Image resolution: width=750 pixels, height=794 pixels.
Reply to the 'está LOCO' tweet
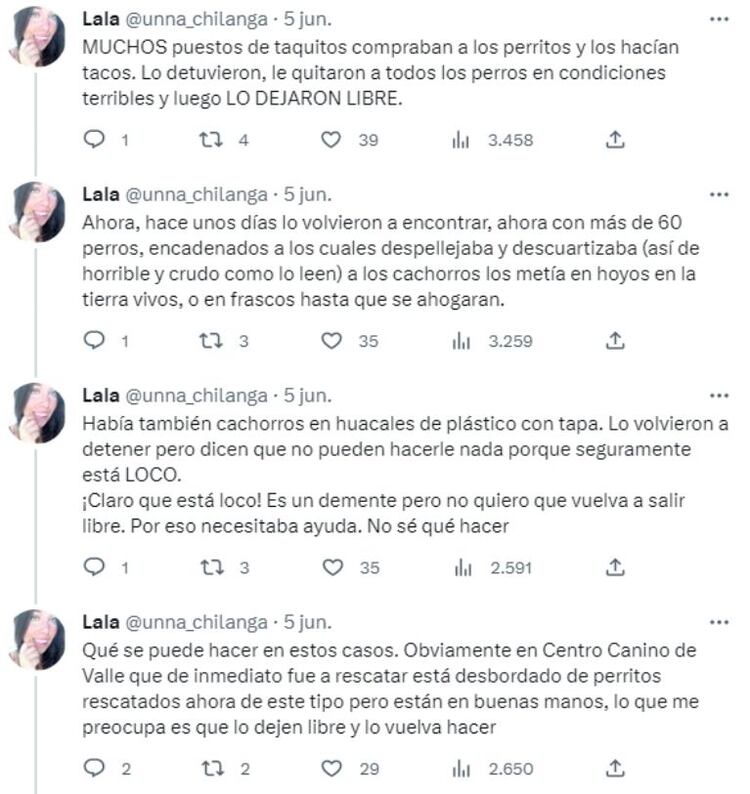coord(93,568)
